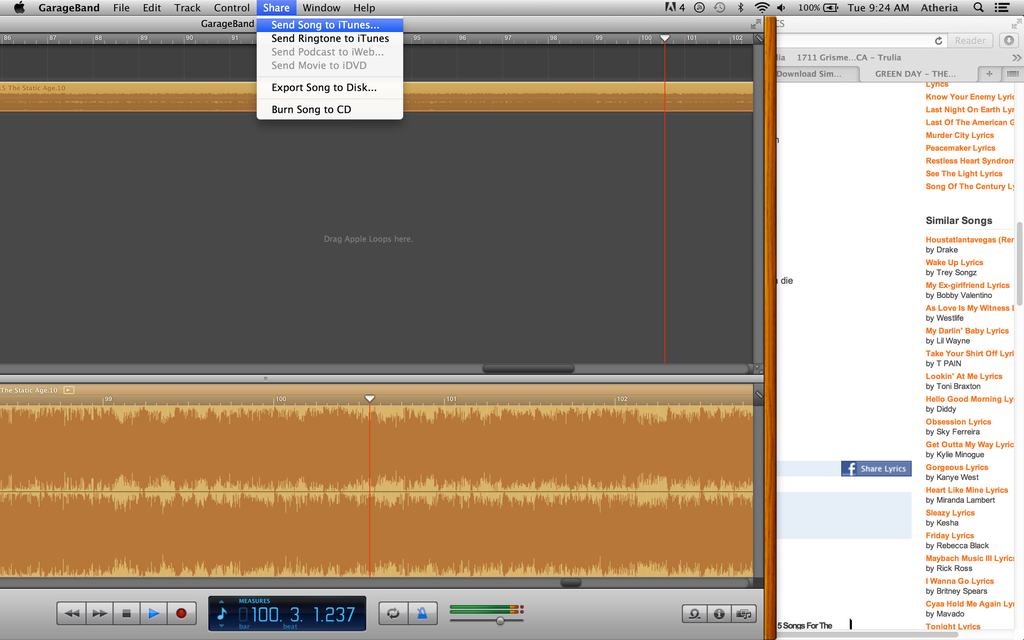This screenshot has width=1024, height=640.
Task: Open Safari's Downloads arrow button
Action: [x=1008, y=41]
